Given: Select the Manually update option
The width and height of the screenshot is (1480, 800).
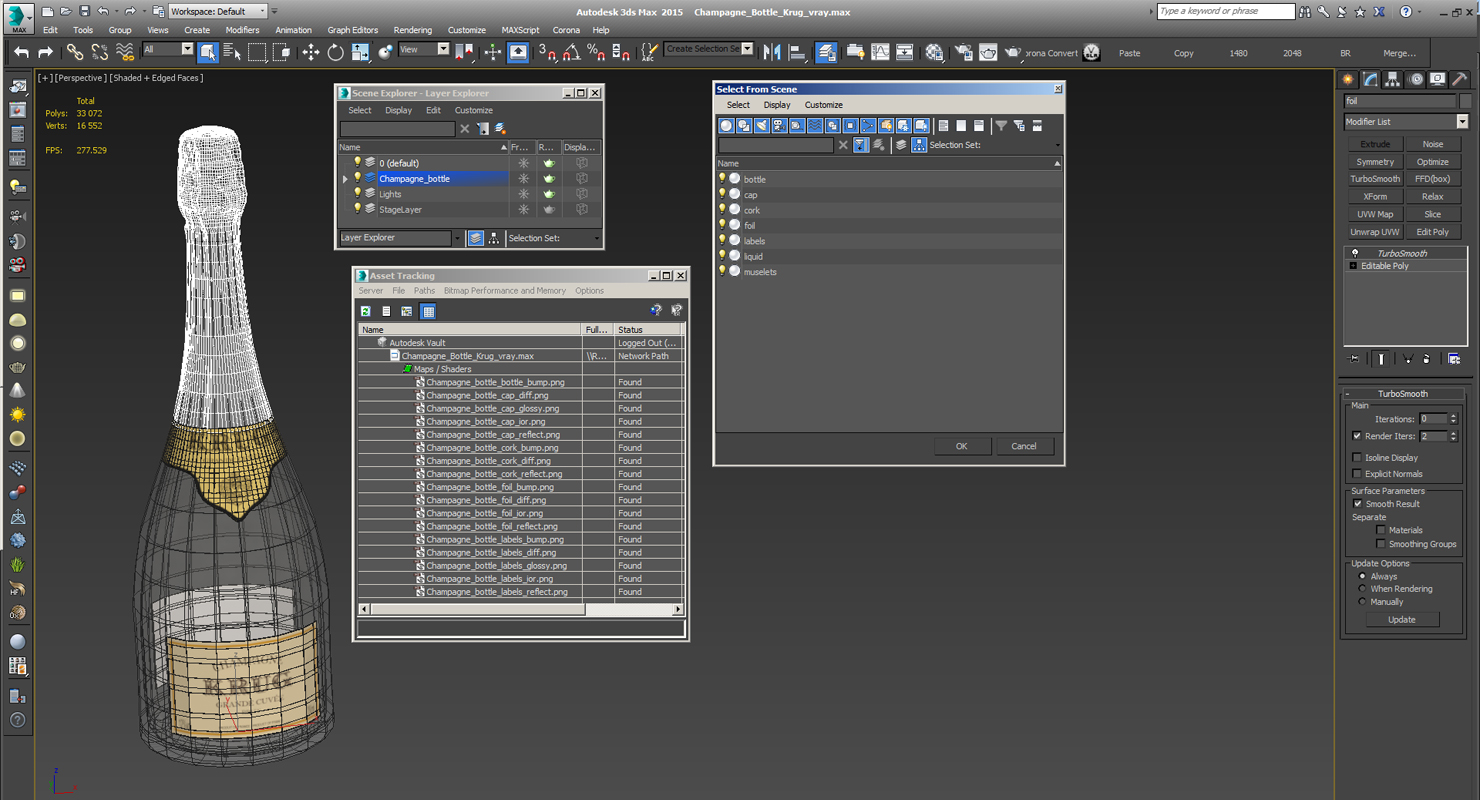Looking at the screenshot, I should (x=1362, y=602).
